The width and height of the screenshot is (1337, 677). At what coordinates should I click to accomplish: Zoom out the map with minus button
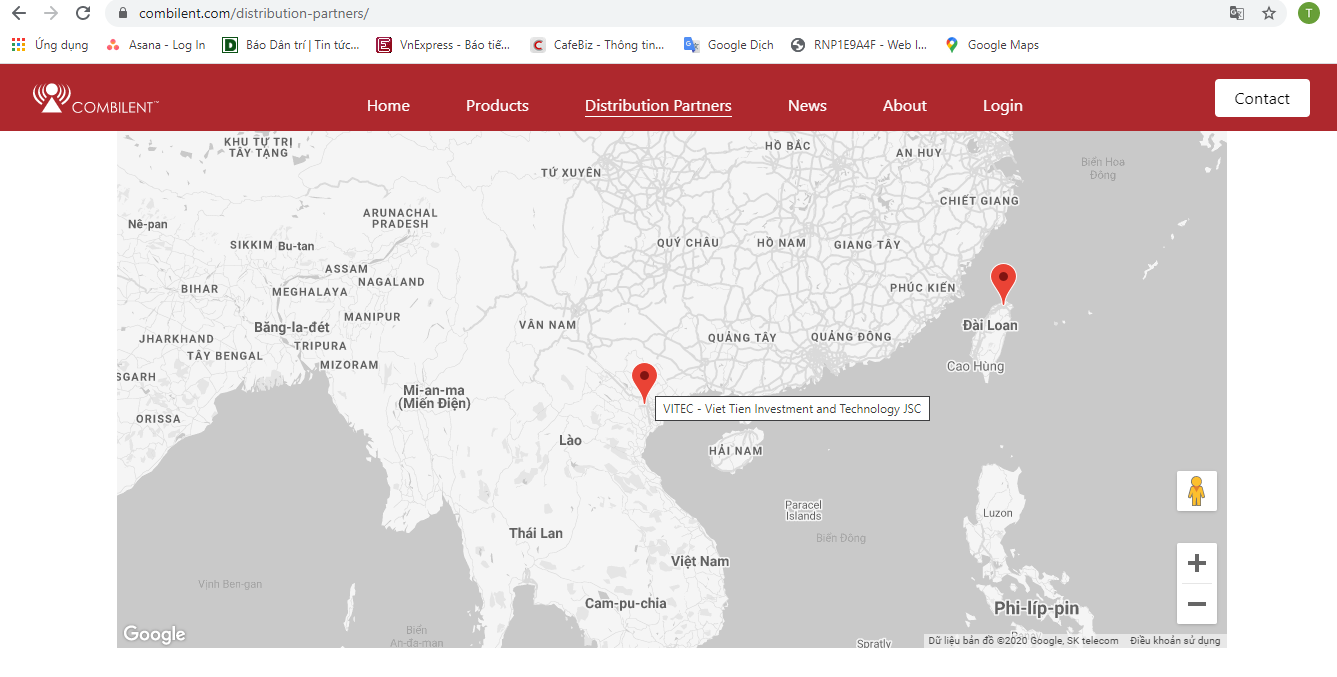pyautogui.click(x=1196, y=604)
